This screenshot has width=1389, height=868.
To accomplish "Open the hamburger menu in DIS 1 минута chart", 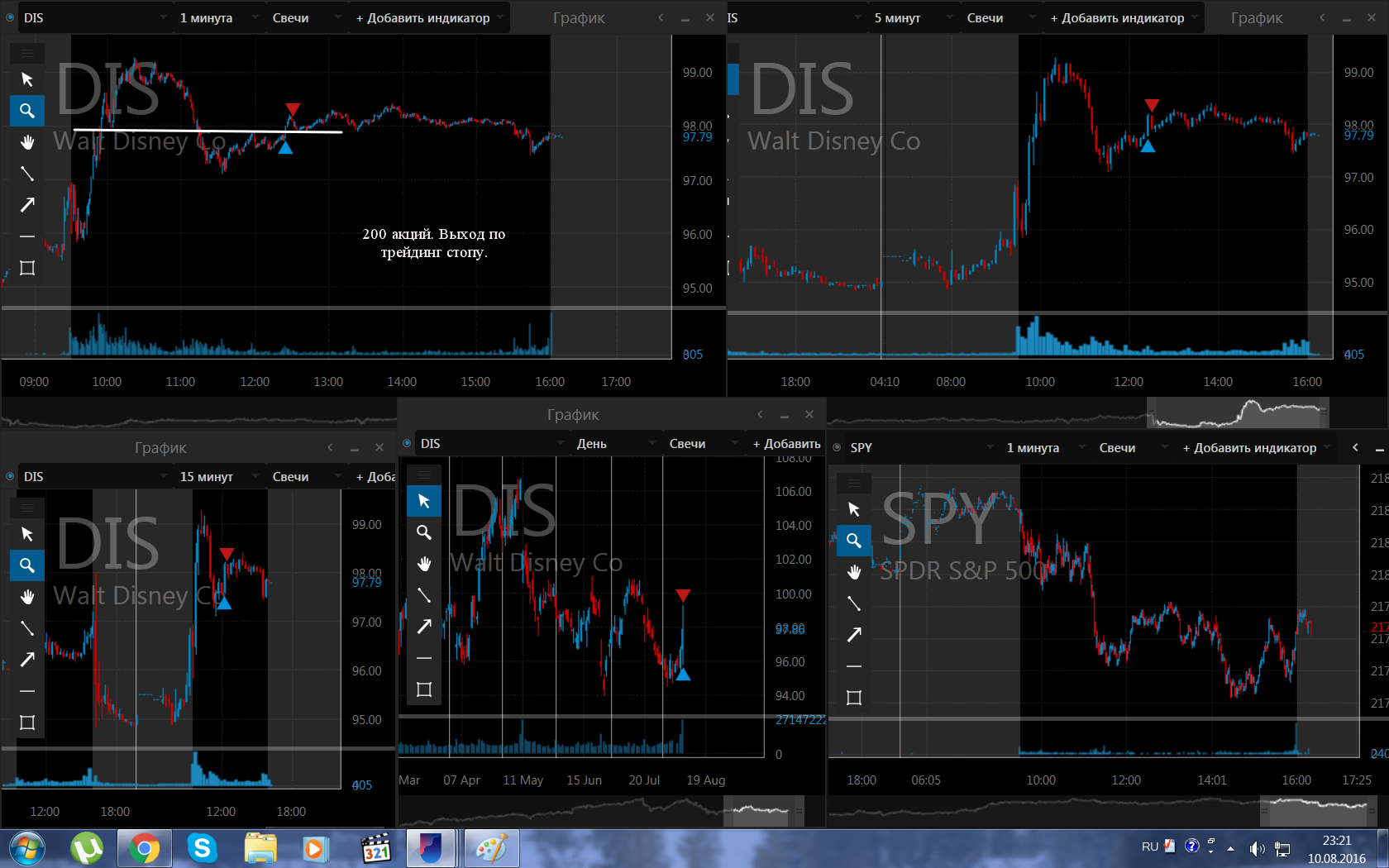I will click(x=27, y=53).
